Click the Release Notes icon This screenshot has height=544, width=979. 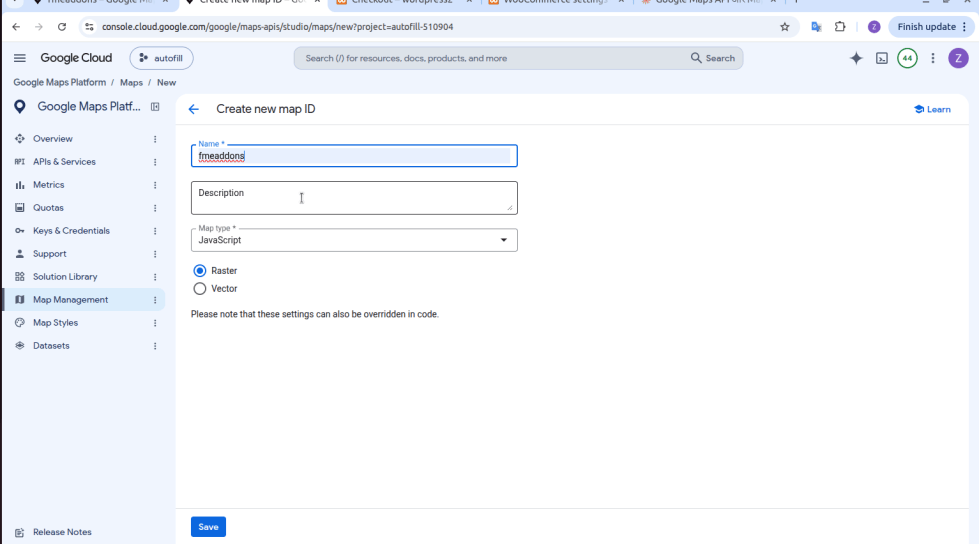(20, 532)
